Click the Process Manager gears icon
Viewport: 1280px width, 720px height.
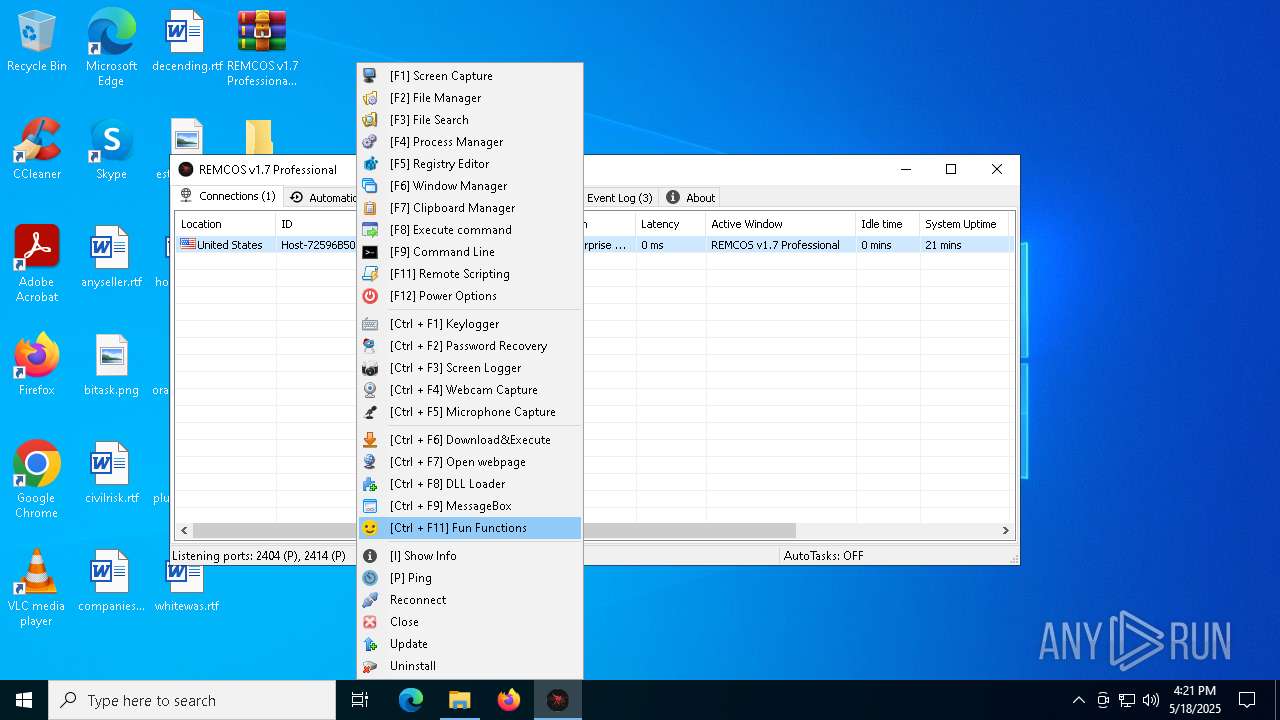(x=370, y=142)
